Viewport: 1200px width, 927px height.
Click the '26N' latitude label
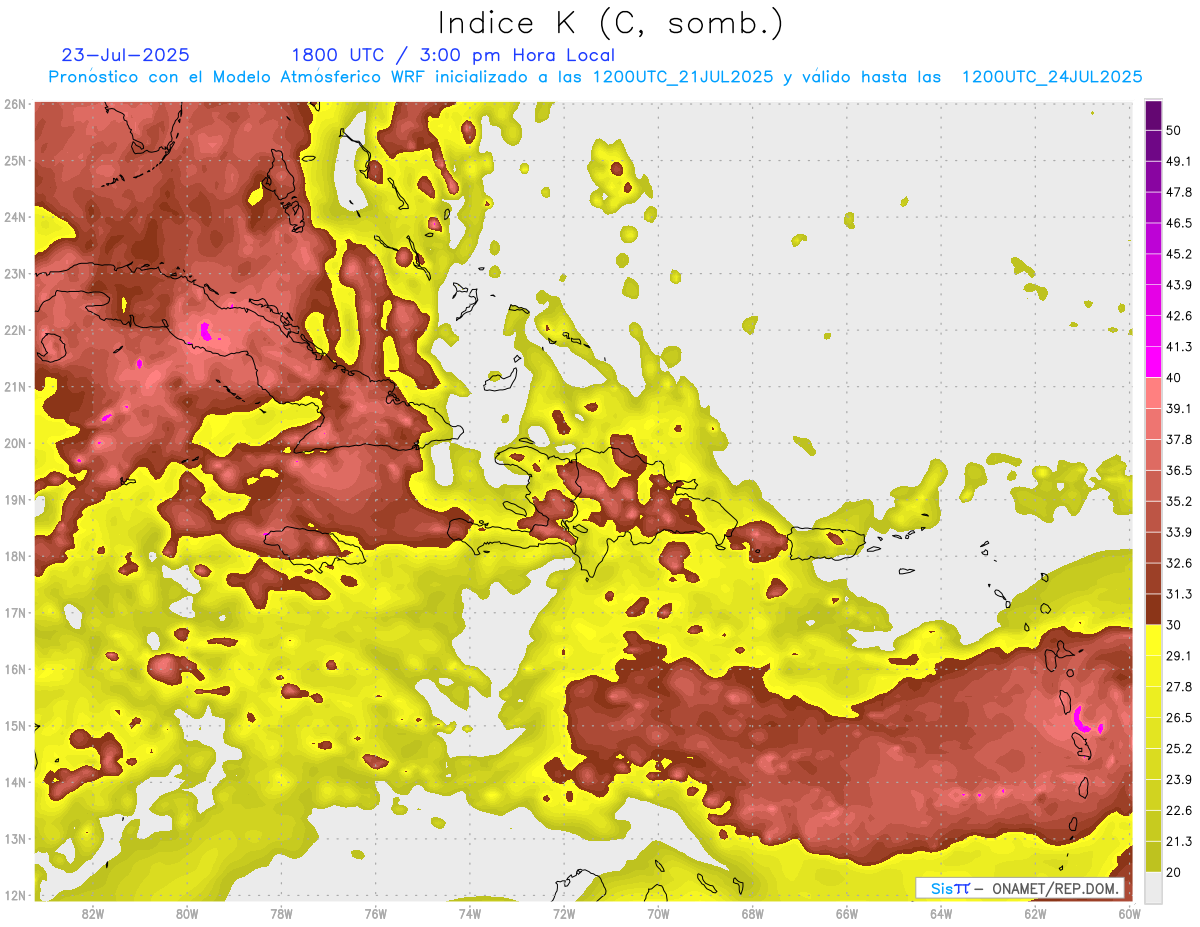tap(15, 104)
